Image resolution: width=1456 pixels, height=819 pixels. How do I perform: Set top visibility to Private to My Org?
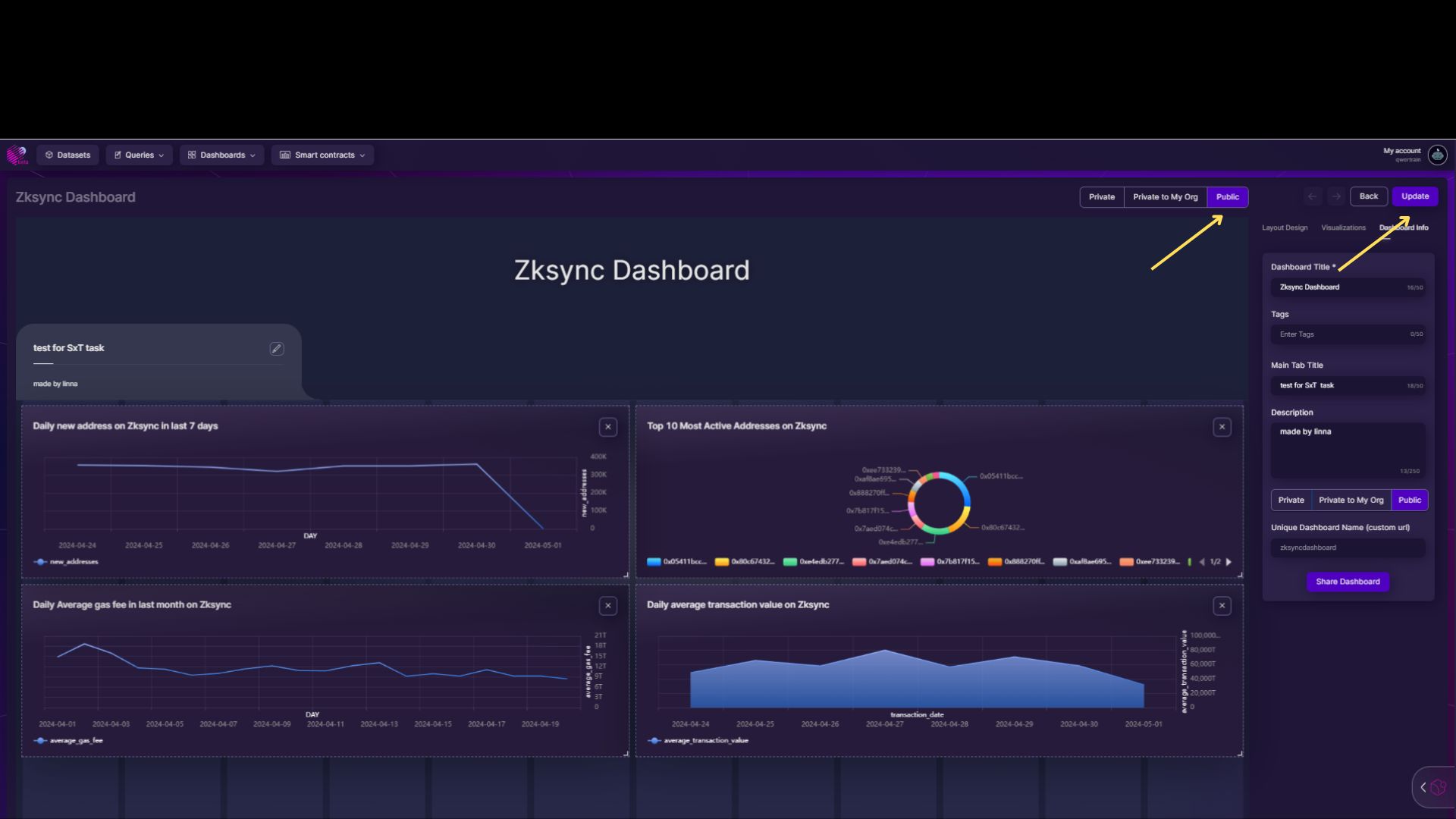1166,197
